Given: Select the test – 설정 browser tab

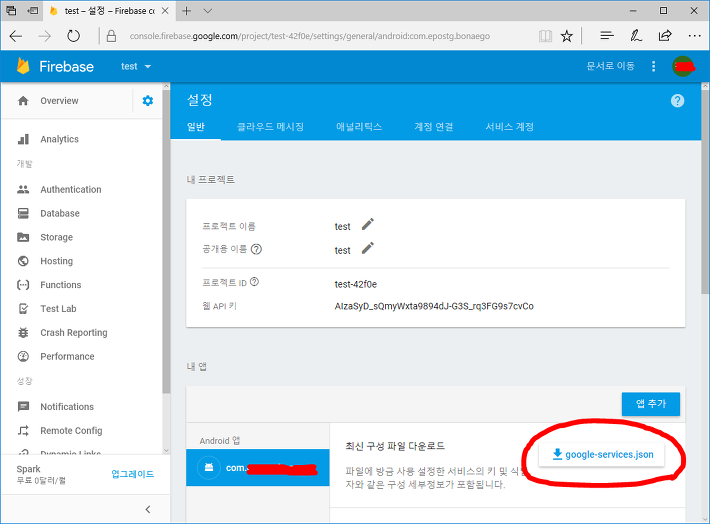Looking at the screenshot, I should tap(109, 11).
